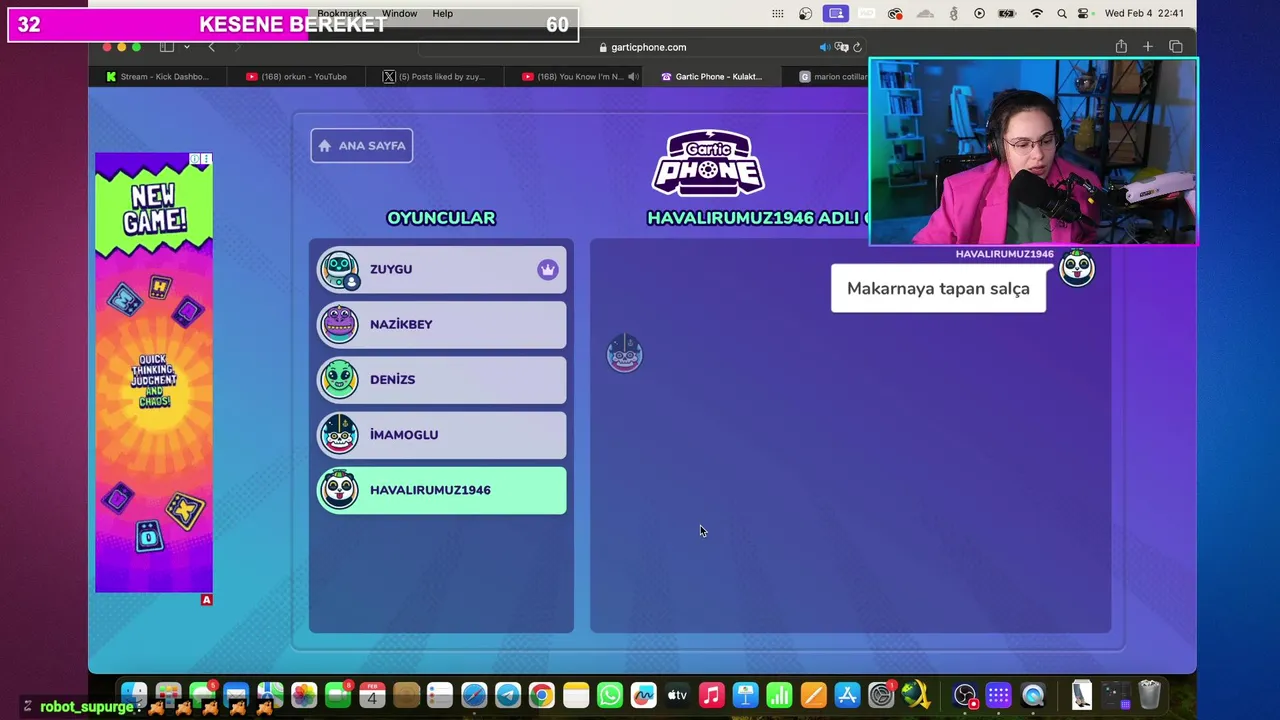Image resolution: width=1280 pixels, height=720 pixels.
Task: Click the play circle menu bar icon
Action: coord(979,14)
